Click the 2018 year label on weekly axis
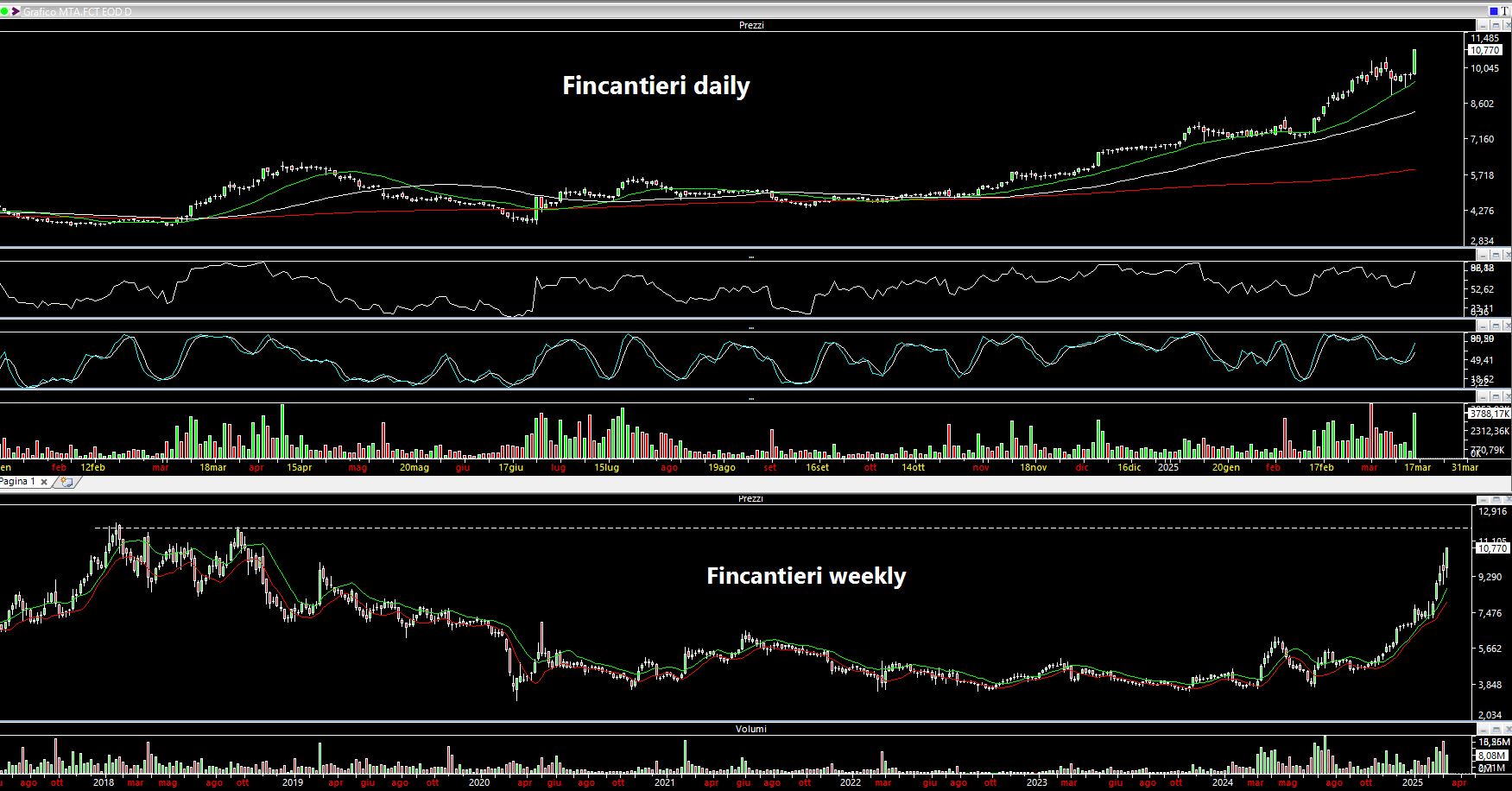Viewport: 1512px width, 791px height. (x=103, y=782)
